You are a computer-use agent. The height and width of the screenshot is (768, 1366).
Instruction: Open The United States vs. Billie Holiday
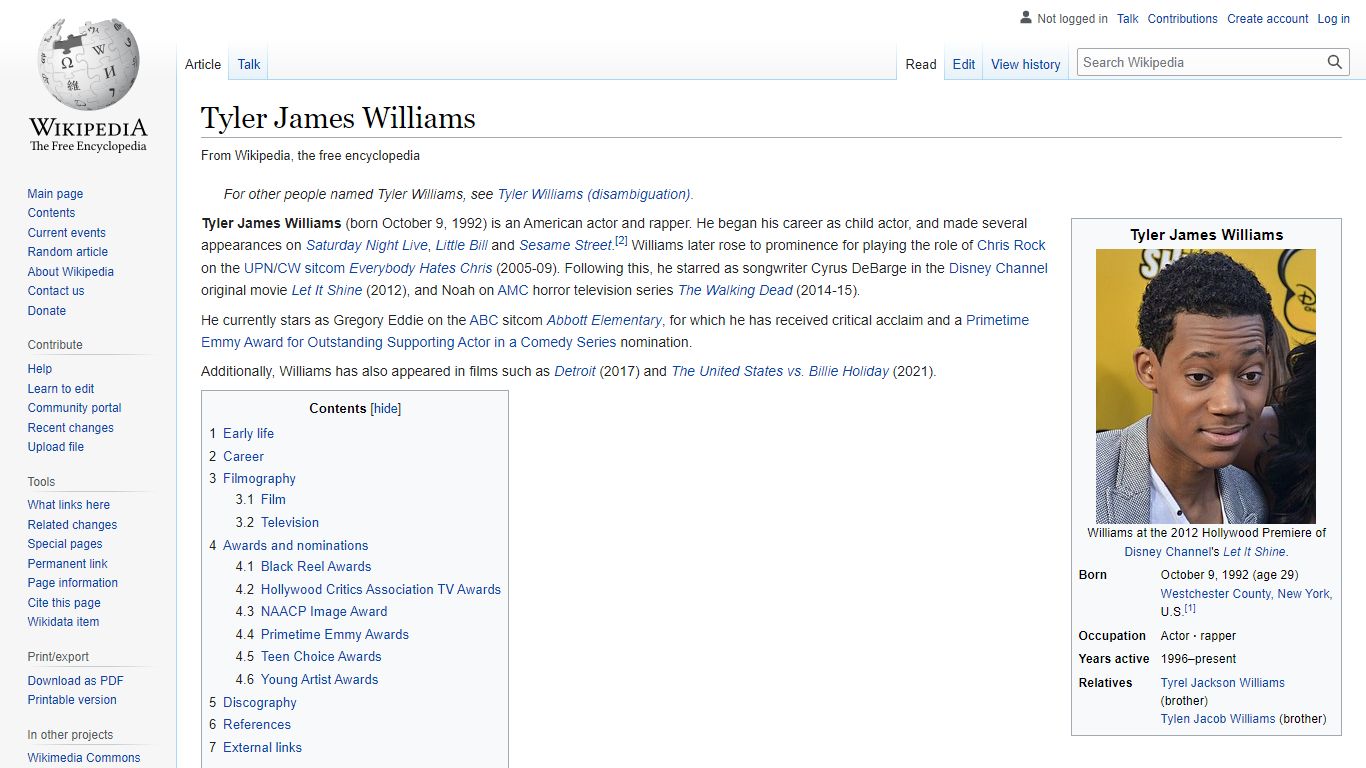(x=780, y=371)
